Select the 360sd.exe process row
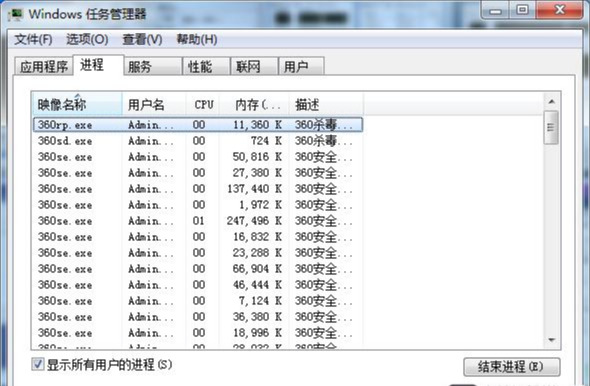 (x=198, y=141)
